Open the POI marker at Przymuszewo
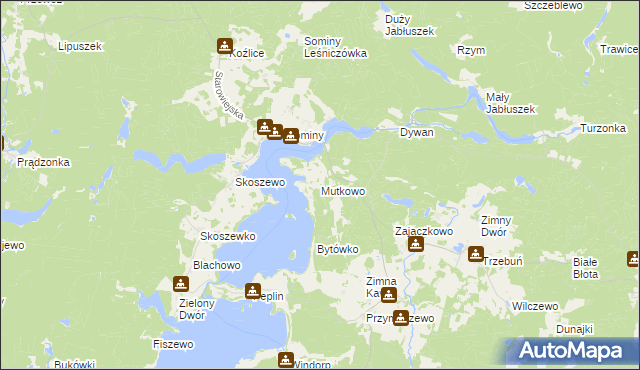Screen dimensions: 640x370 pos(401,317)
